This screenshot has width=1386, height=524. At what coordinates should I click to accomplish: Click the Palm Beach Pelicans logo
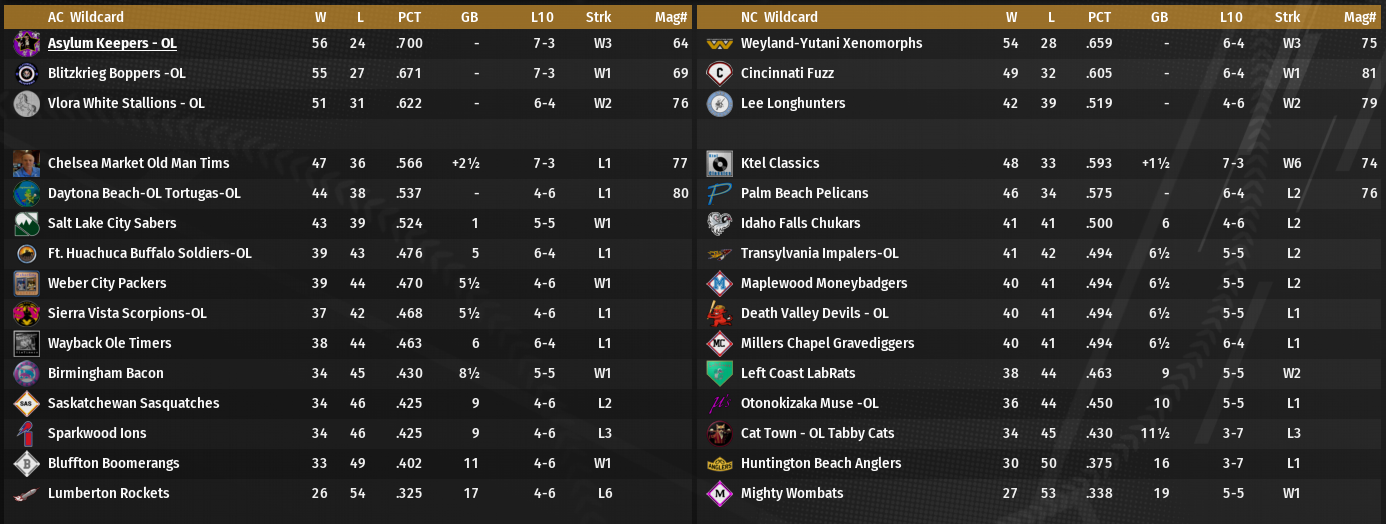(x=719, y=194)
